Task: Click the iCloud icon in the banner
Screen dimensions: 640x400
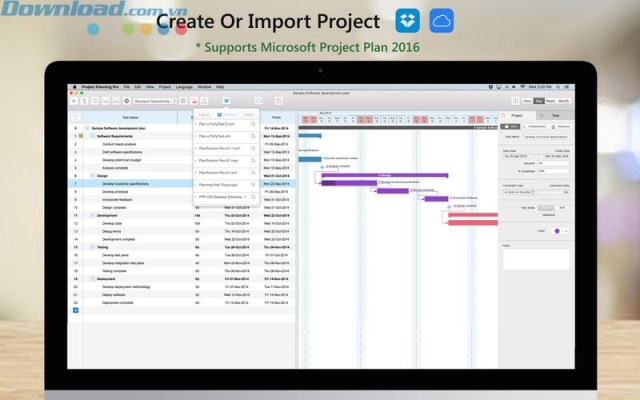Action: pos(441,21)
